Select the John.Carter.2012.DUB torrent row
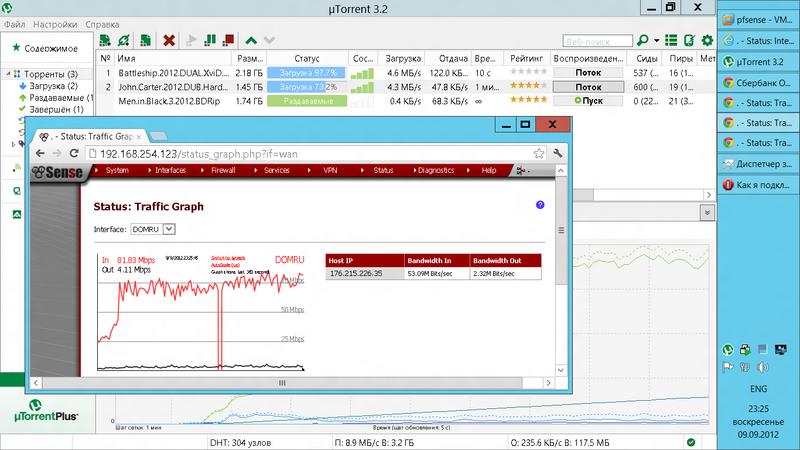 [x=404, y=87]
